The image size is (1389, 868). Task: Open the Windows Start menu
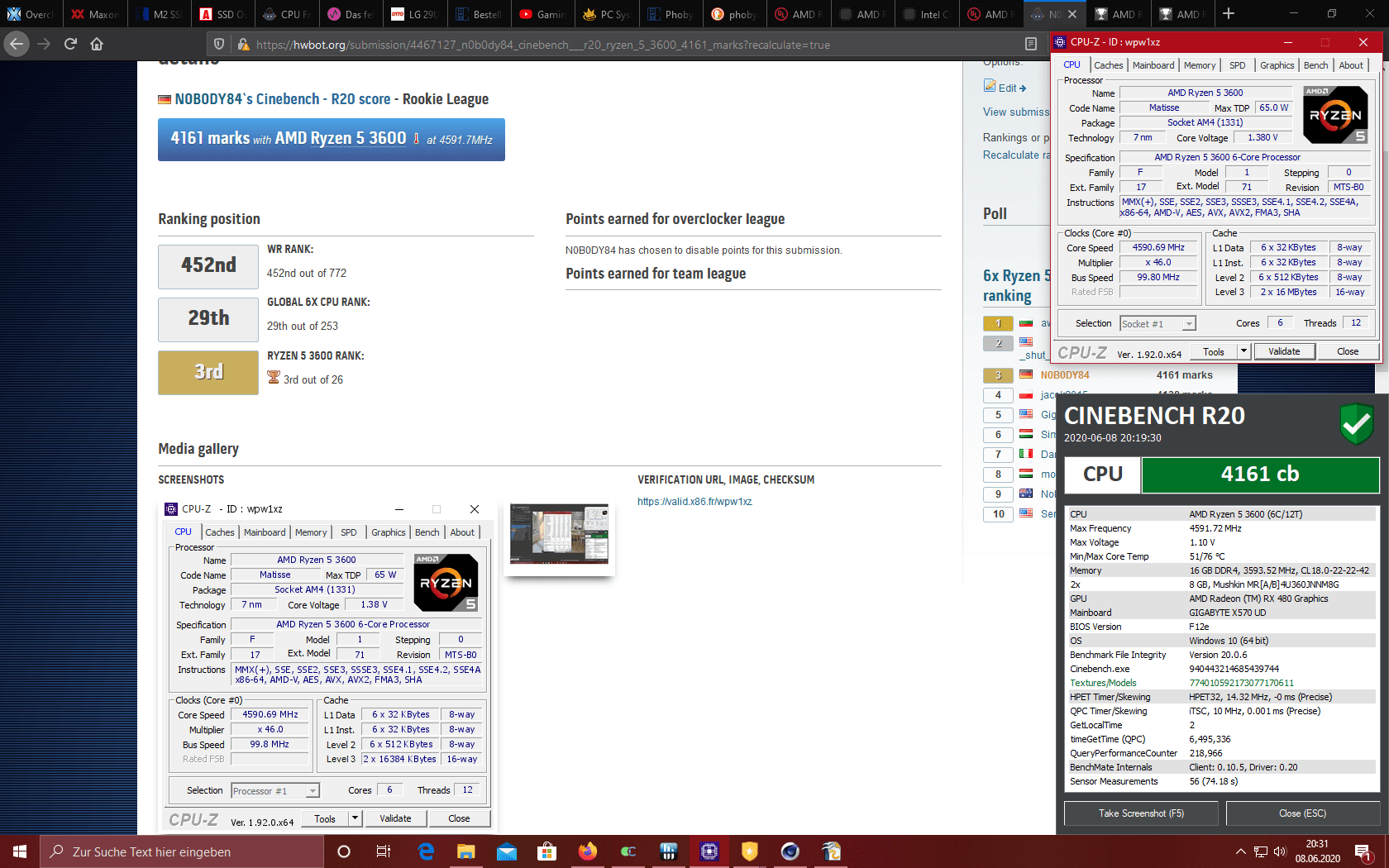point(20,851)
